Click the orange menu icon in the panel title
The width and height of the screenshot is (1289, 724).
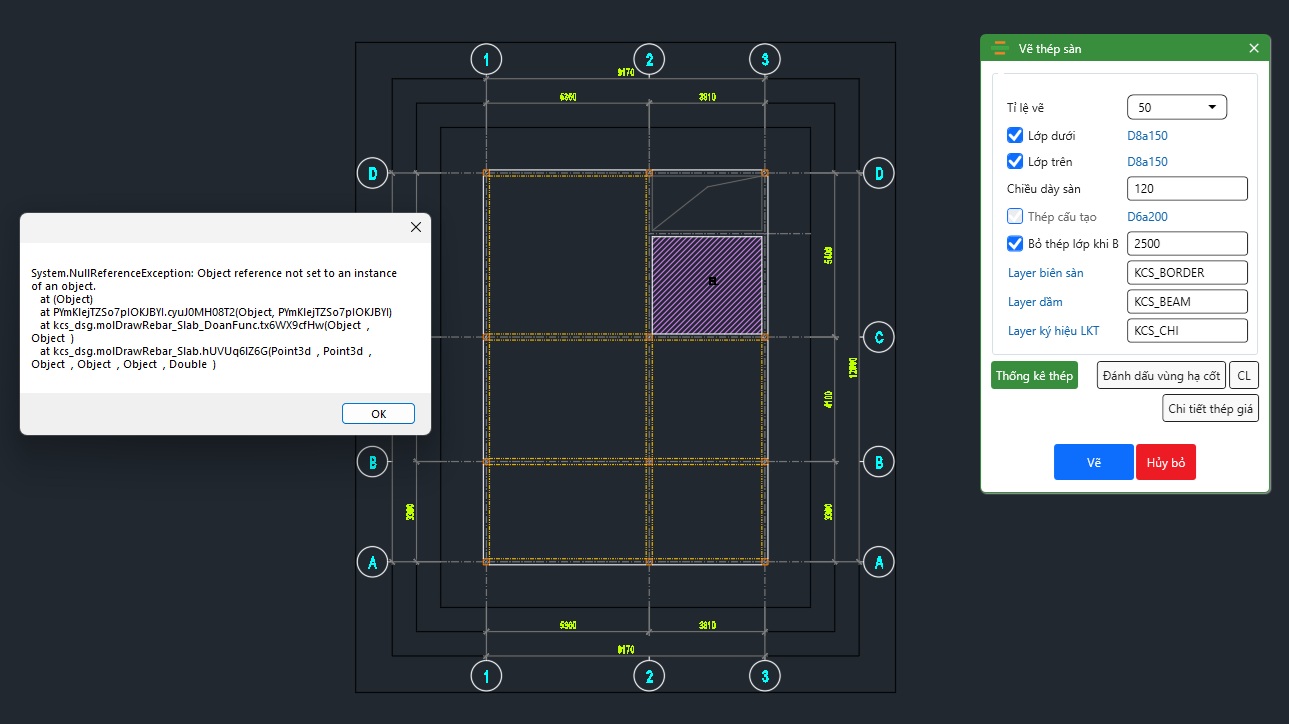coord(998,48)
